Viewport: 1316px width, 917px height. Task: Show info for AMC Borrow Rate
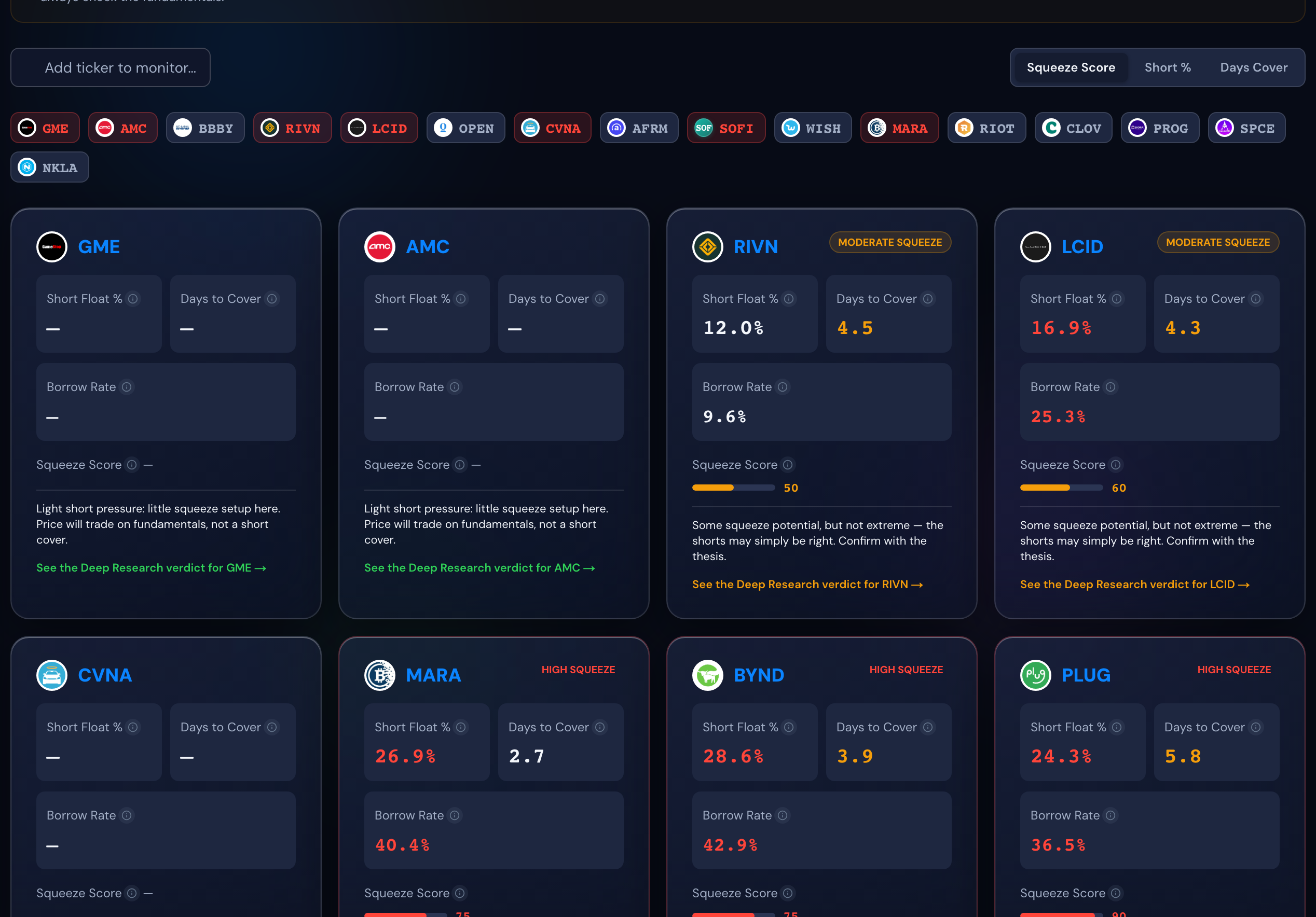tap(455, 387)
